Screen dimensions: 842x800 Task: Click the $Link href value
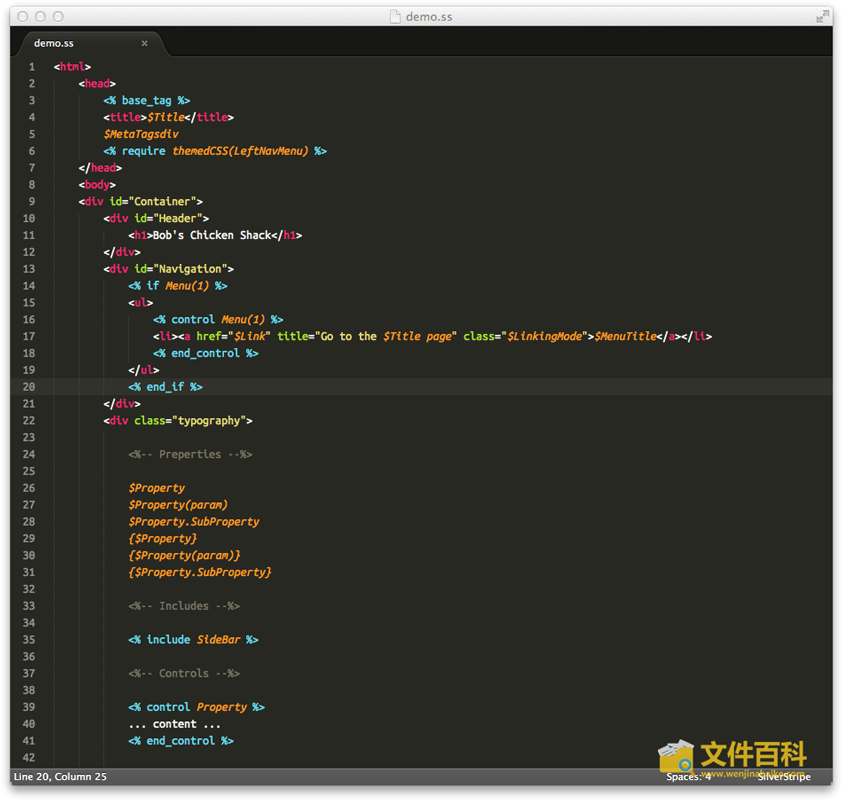[250, 336]
